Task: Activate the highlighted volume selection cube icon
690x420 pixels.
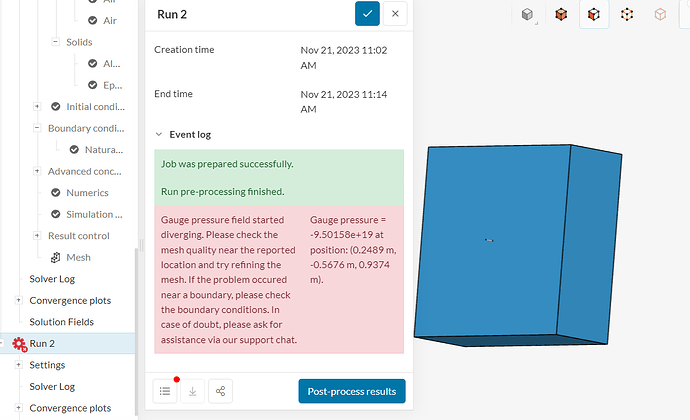Action: tap(594, 15)
